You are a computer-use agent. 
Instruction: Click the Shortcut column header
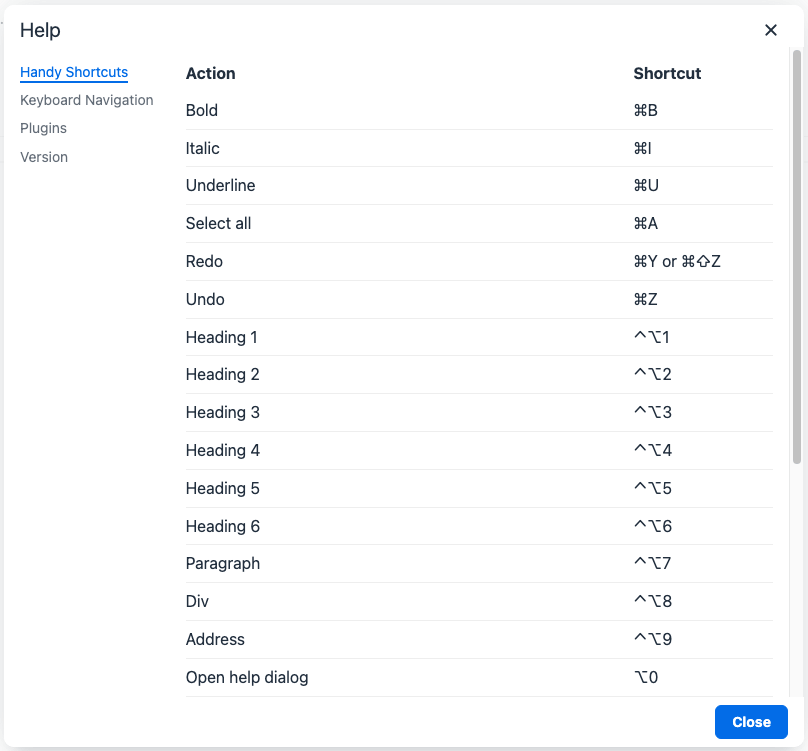[x=667, y=73]
